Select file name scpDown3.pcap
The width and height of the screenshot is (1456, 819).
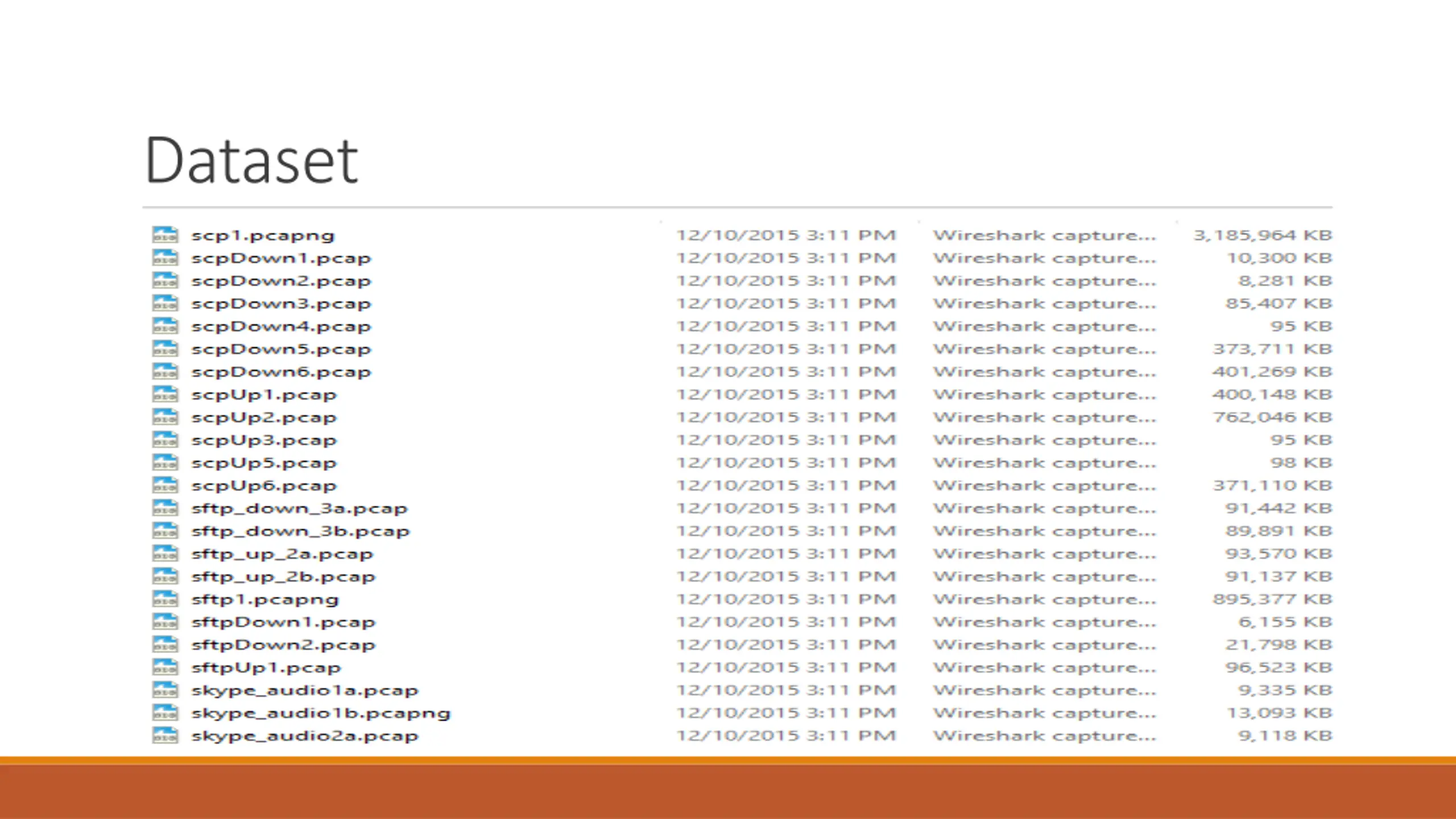(281, 304)
